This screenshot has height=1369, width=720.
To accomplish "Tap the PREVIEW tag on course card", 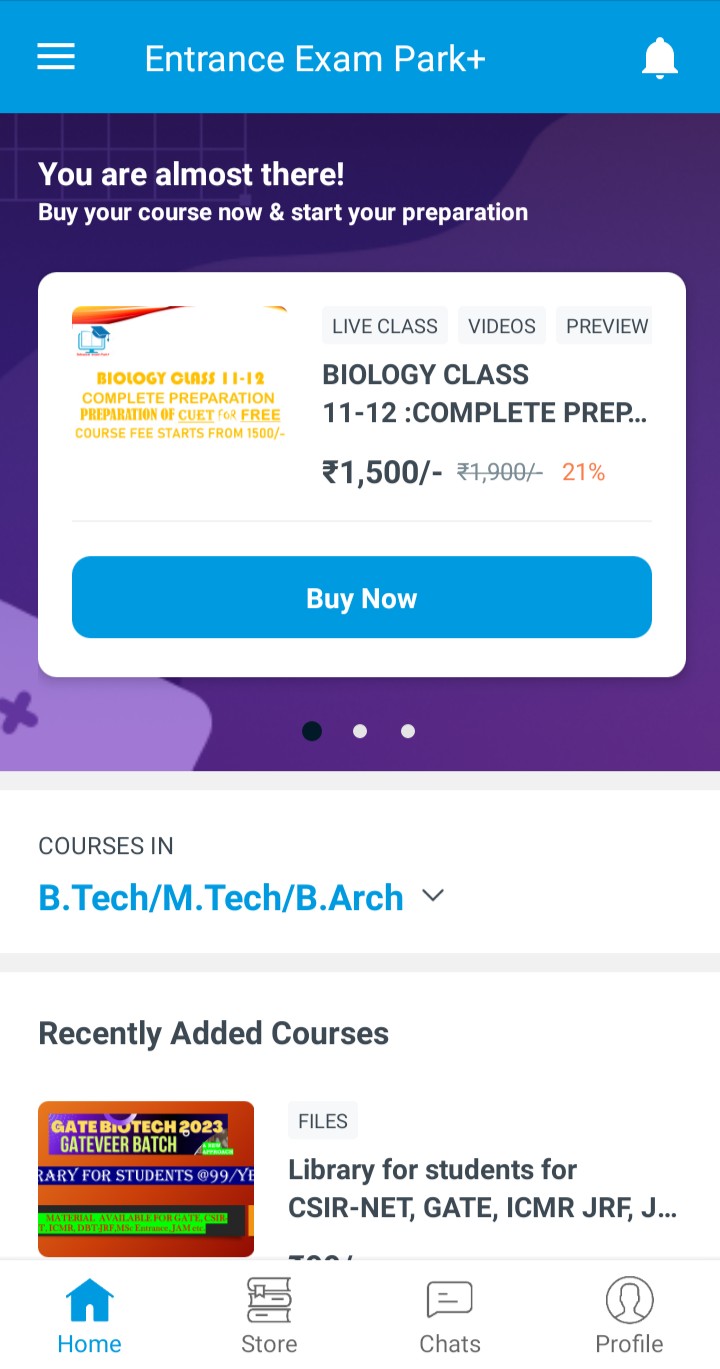I will point(605,326).
